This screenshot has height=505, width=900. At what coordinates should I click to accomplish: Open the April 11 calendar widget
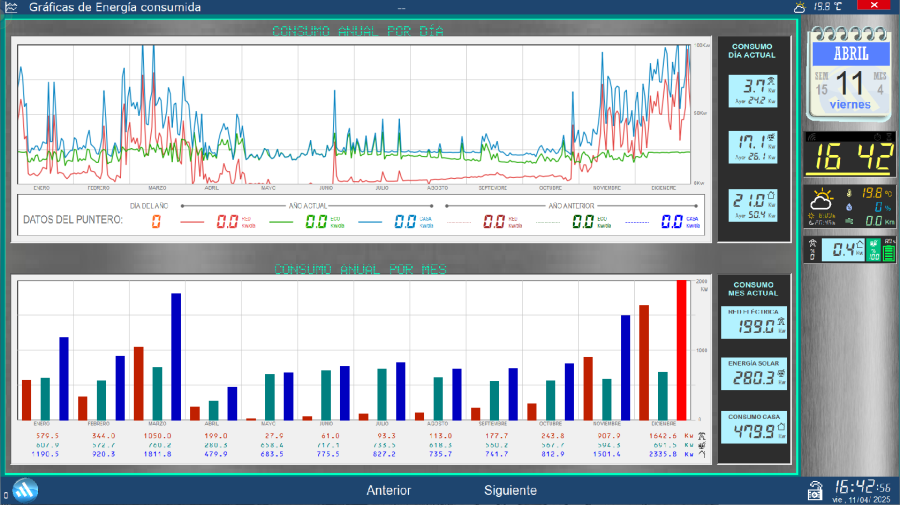850,75
